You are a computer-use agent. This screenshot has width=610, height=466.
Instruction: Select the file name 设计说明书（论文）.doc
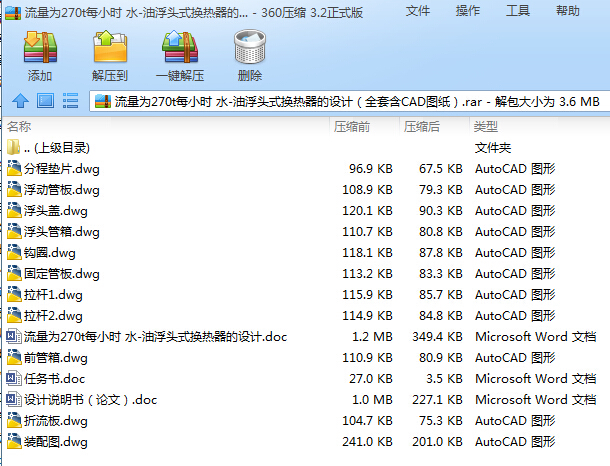[x=91, y=400]
